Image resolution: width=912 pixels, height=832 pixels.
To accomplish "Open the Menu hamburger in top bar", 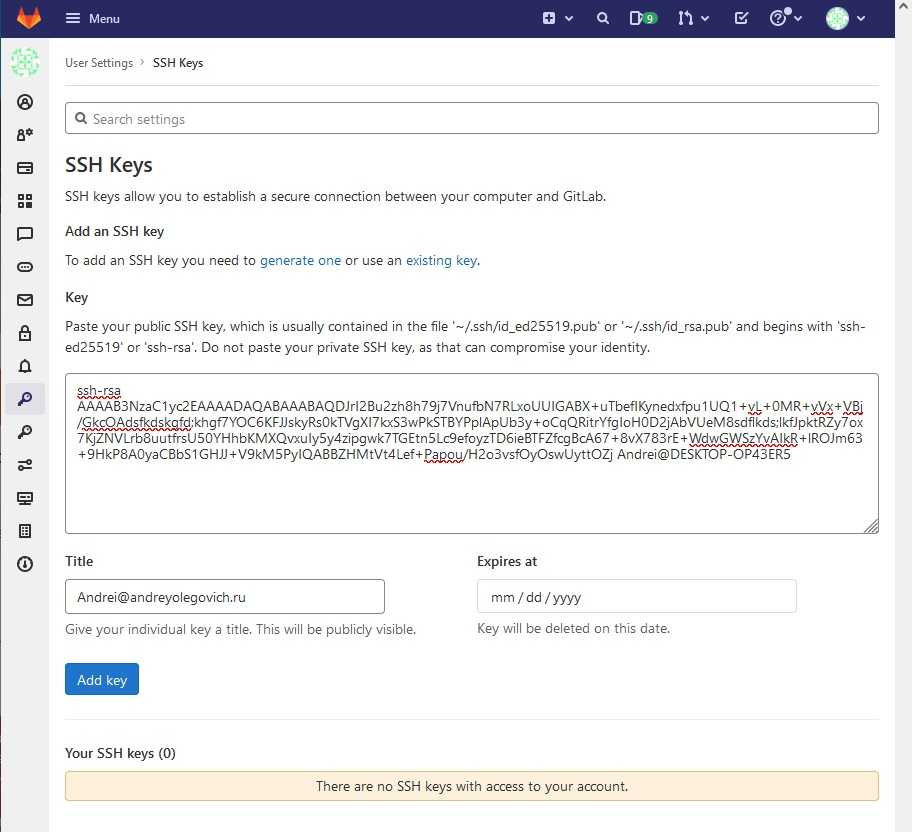I will (x=92, y=18).
